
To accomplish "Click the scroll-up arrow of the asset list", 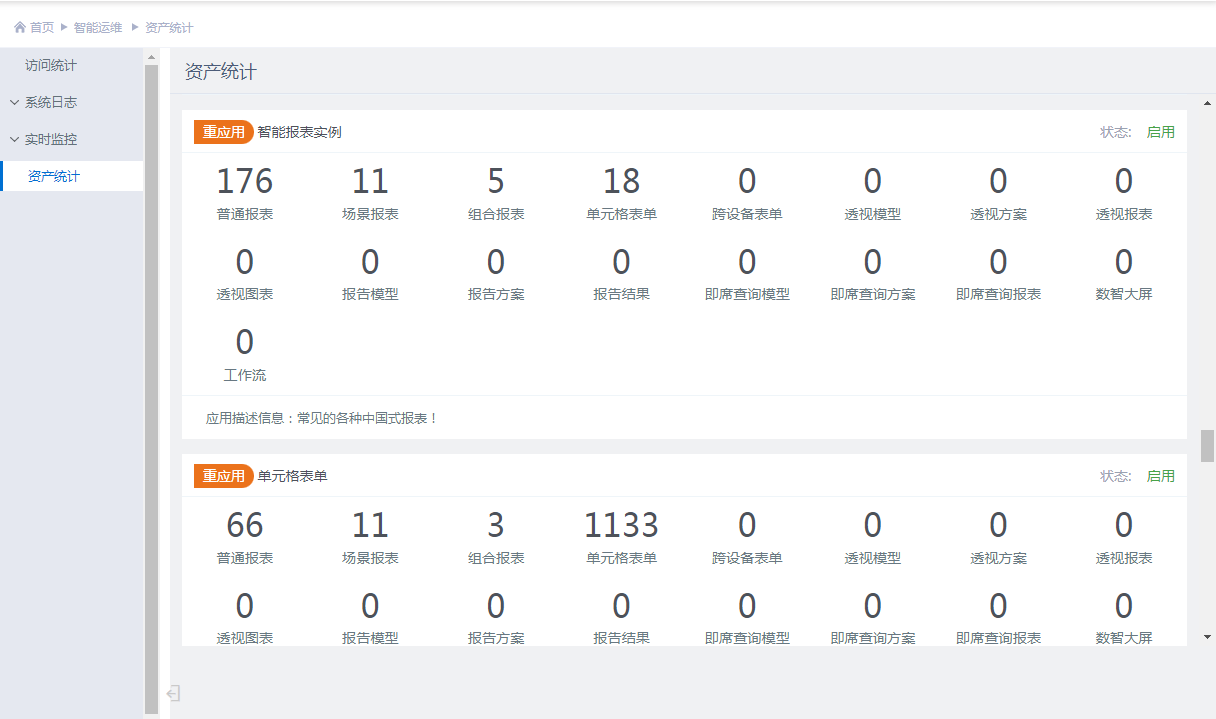I will click(1207, 103).
